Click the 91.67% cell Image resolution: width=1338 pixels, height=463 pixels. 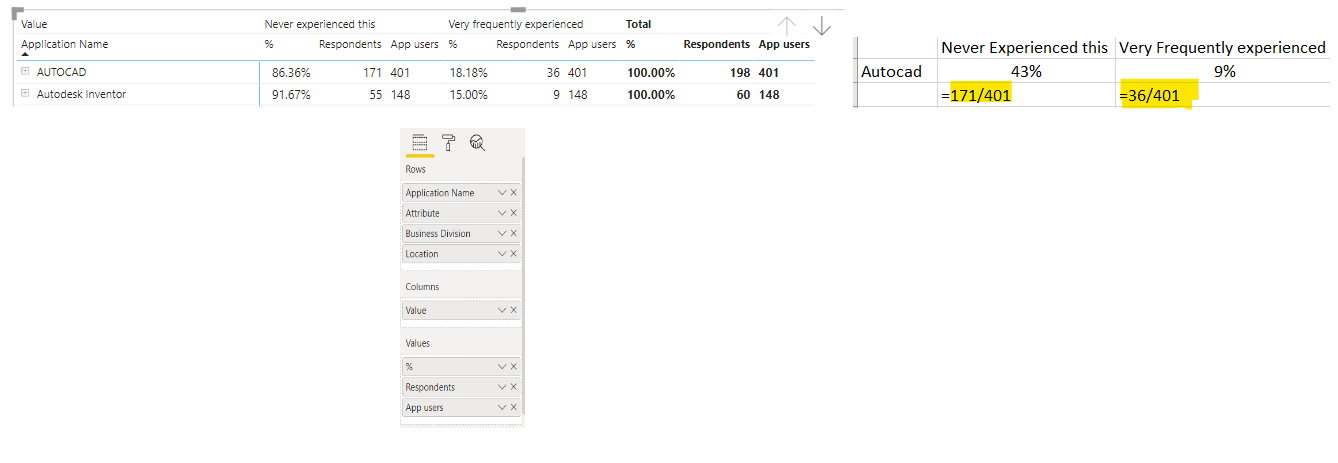coord(290,94)
